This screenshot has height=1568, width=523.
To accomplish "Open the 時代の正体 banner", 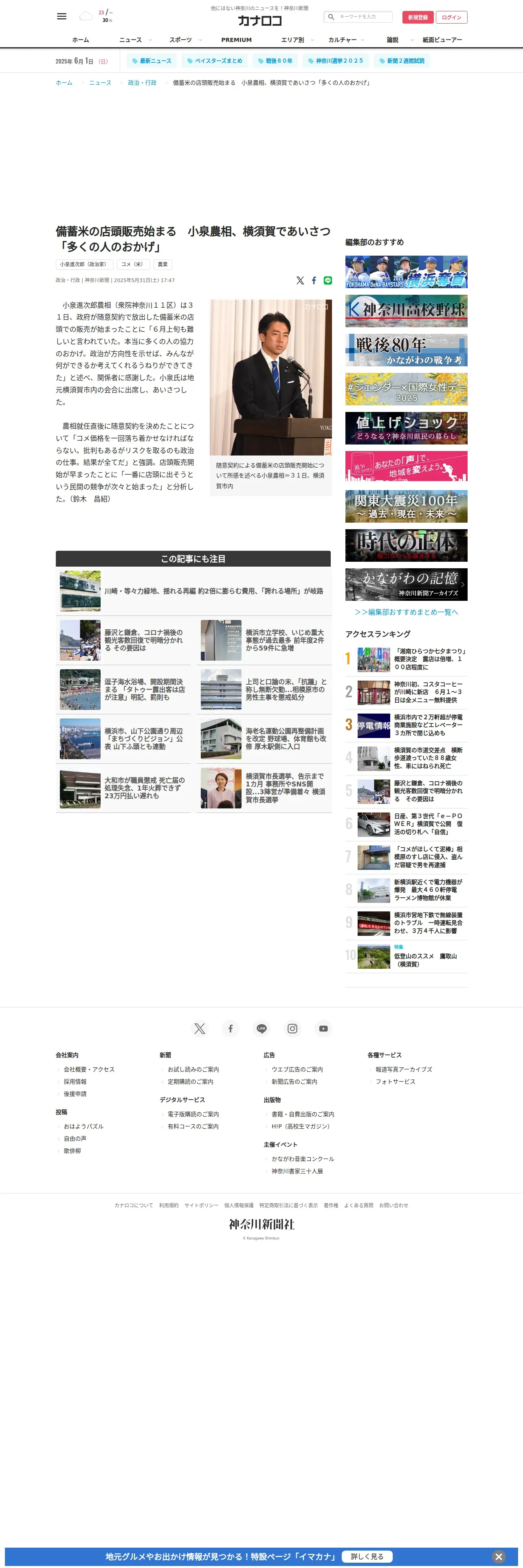I will [406, 545].
